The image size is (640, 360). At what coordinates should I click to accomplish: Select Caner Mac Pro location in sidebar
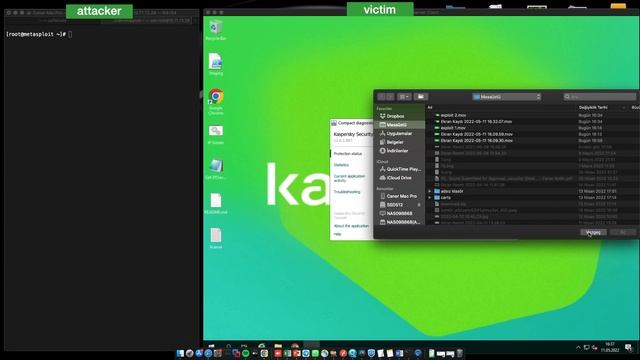401,196
